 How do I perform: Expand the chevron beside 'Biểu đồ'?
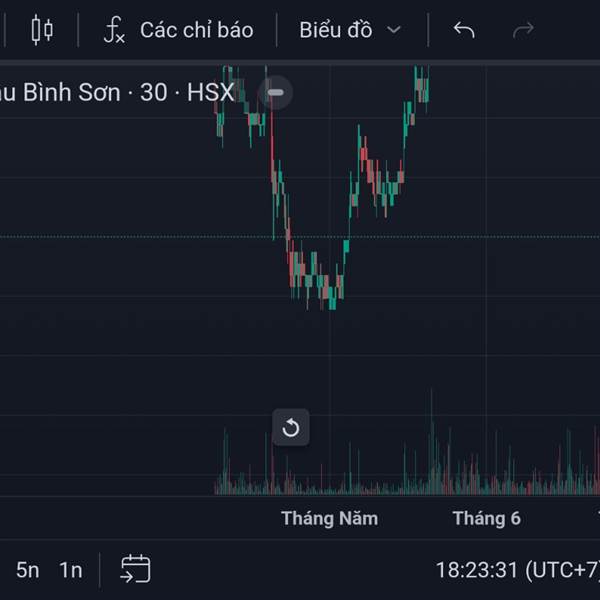394,30
